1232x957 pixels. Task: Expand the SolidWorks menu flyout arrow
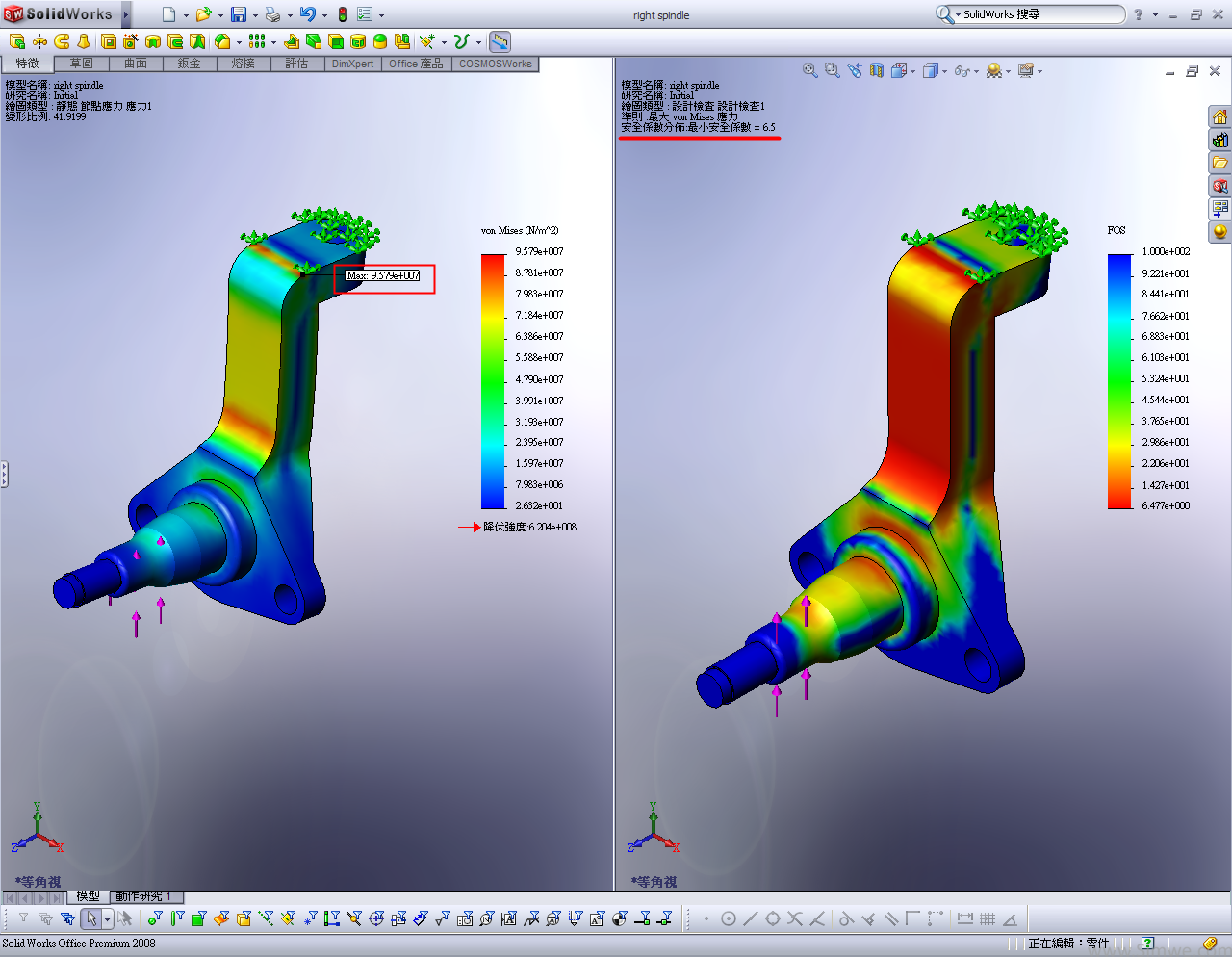pos(125,14)
